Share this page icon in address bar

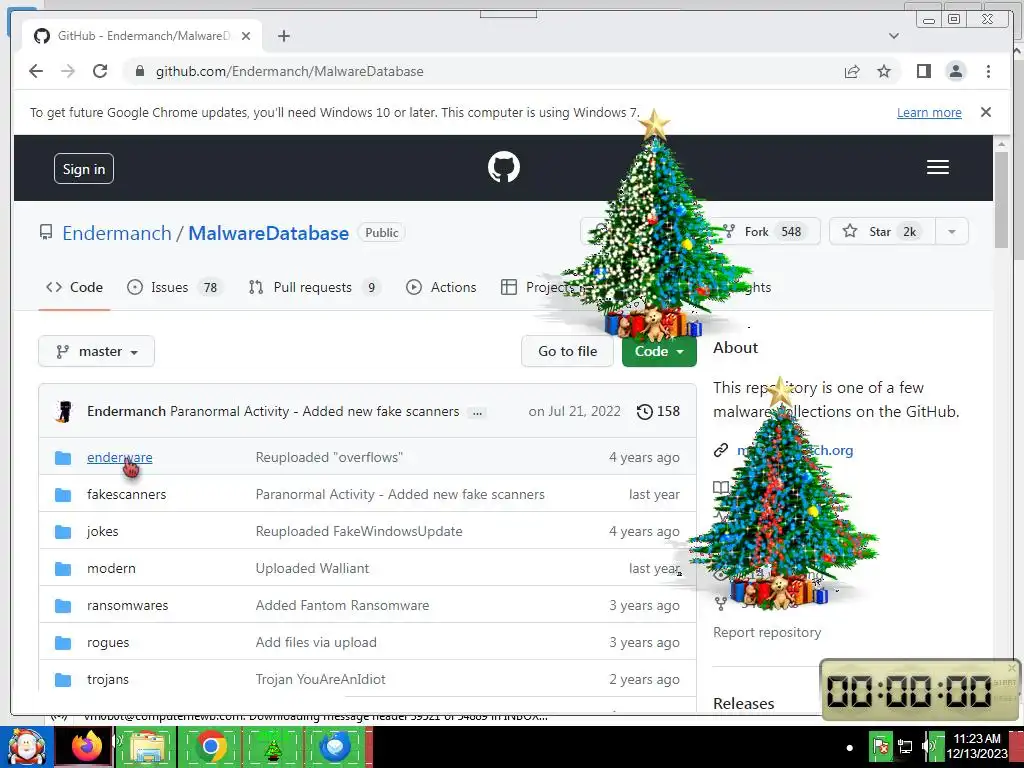click(852, 71)
